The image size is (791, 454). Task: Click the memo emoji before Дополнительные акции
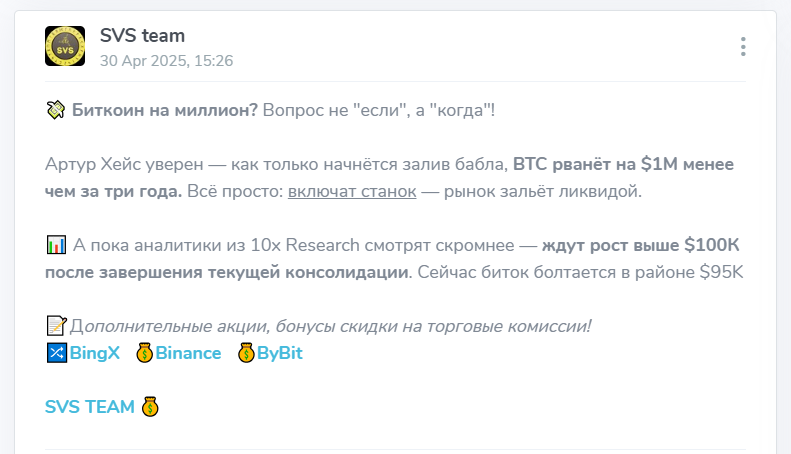click(x=56, y=326)
